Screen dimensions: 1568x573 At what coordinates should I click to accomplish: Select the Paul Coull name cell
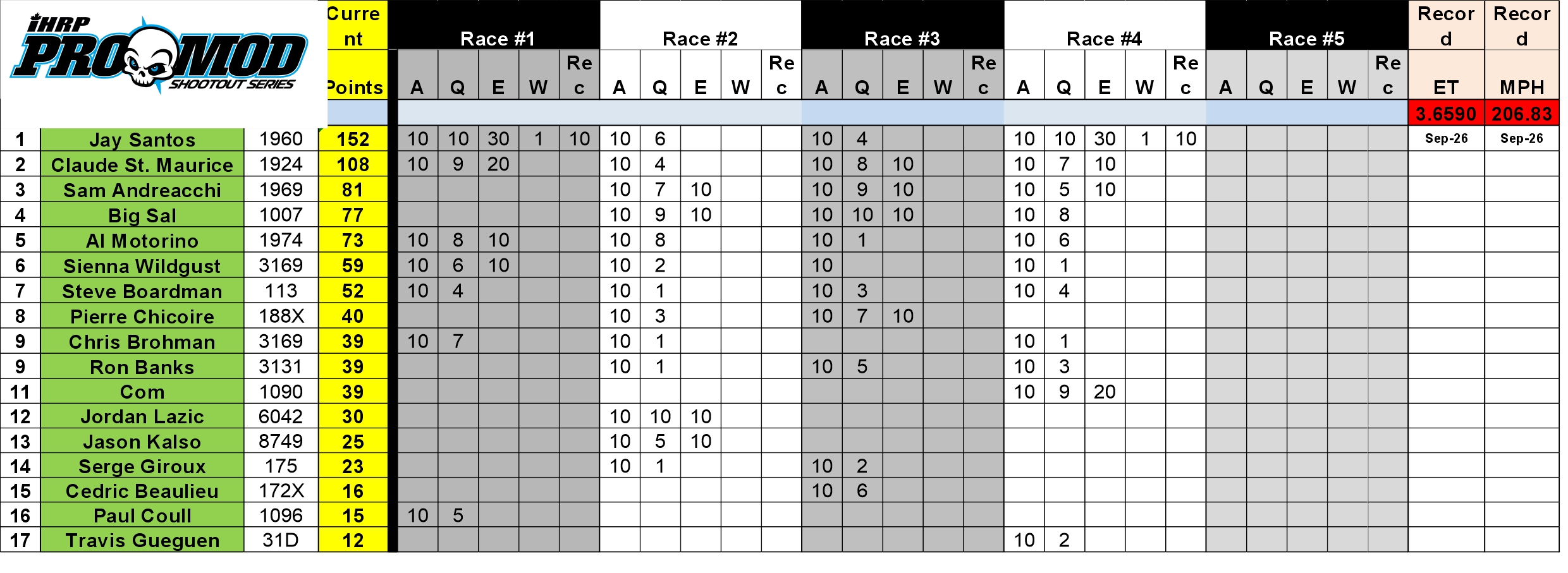tap(142, 516)
